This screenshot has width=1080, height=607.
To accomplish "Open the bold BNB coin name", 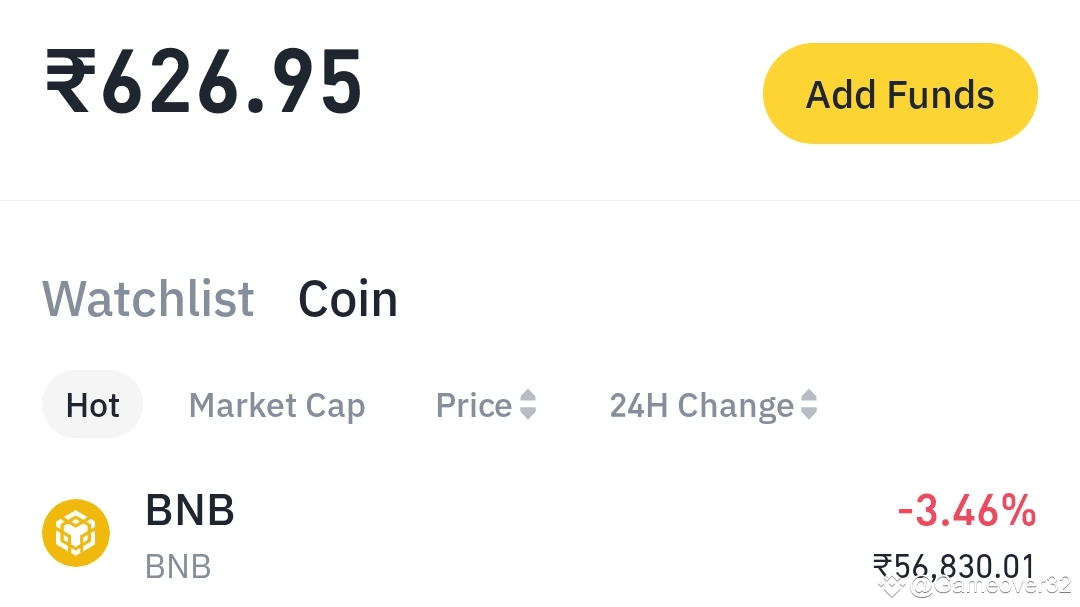I will point(190,510).
